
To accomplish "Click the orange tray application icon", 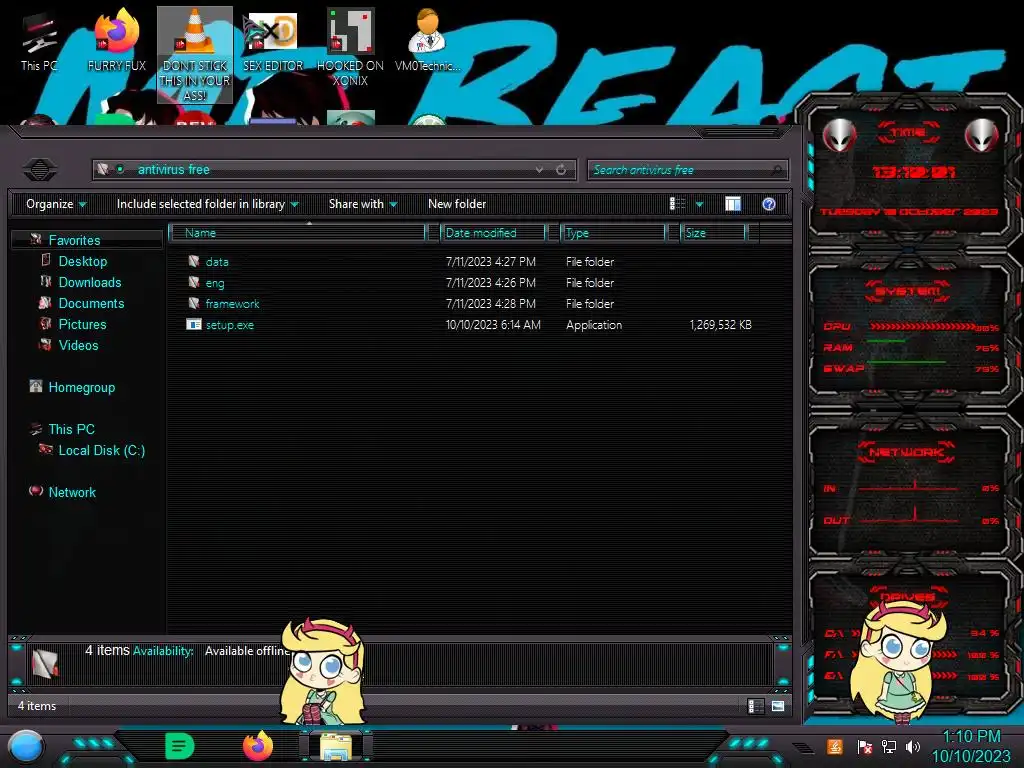I will (834, 746).
